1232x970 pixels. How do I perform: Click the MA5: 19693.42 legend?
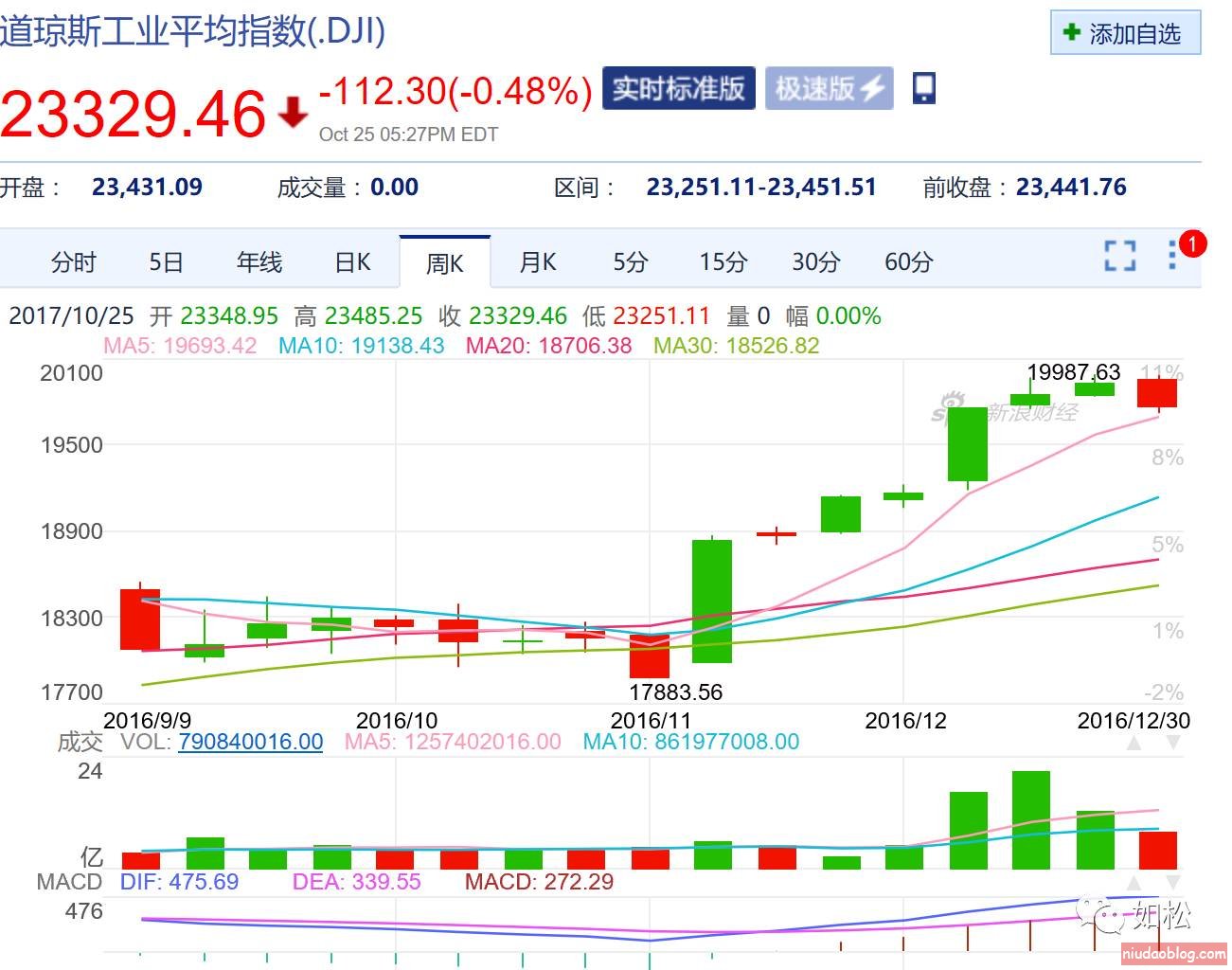(x=180, y=345)
